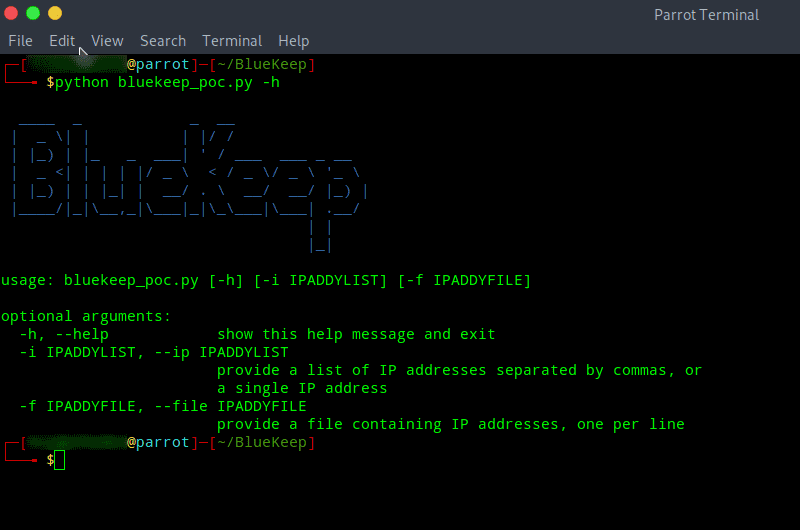Click 'provide a list of IP addresses' line
800x530 pixels.
click(459, 370)
